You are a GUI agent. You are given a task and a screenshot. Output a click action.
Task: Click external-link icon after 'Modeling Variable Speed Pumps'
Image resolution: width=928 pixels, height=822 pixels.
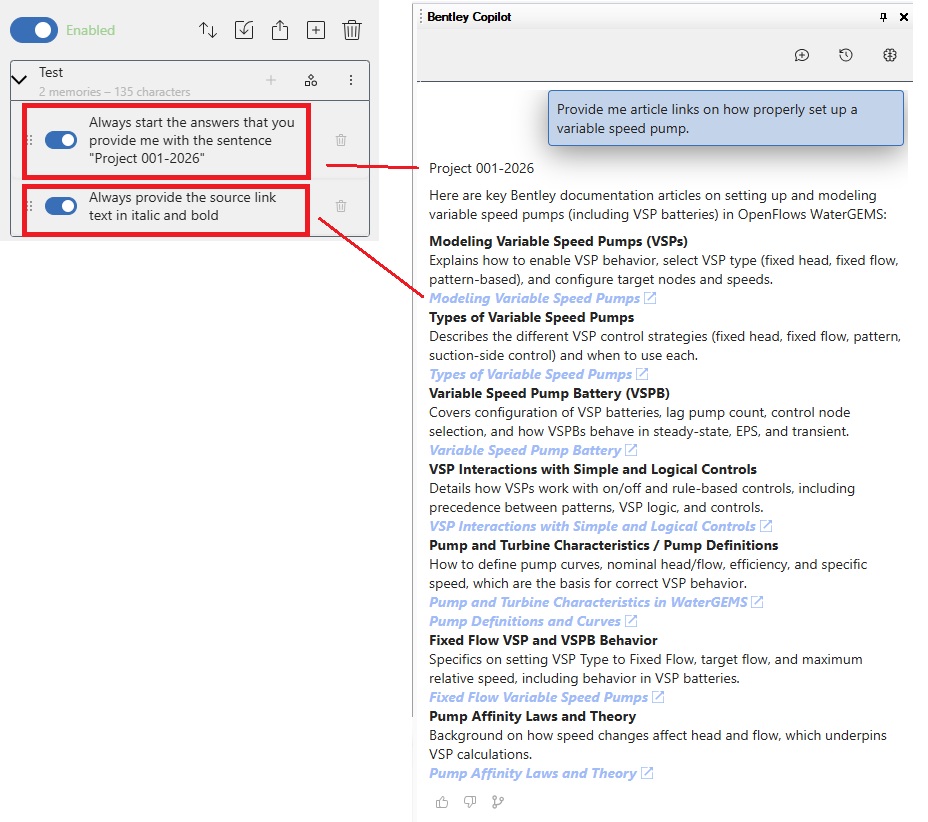click(x=650, y=298)
